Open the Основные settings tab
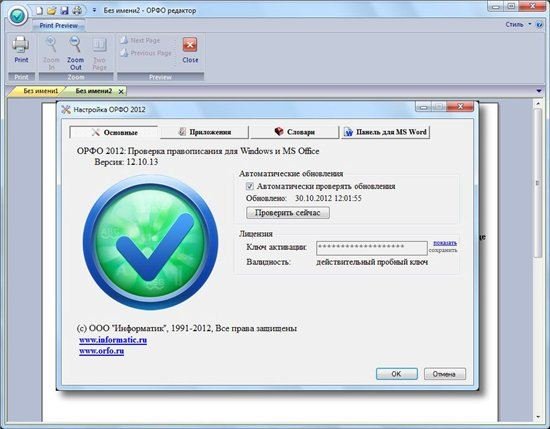This screenshot has width=550, height=429. [114, 132]
